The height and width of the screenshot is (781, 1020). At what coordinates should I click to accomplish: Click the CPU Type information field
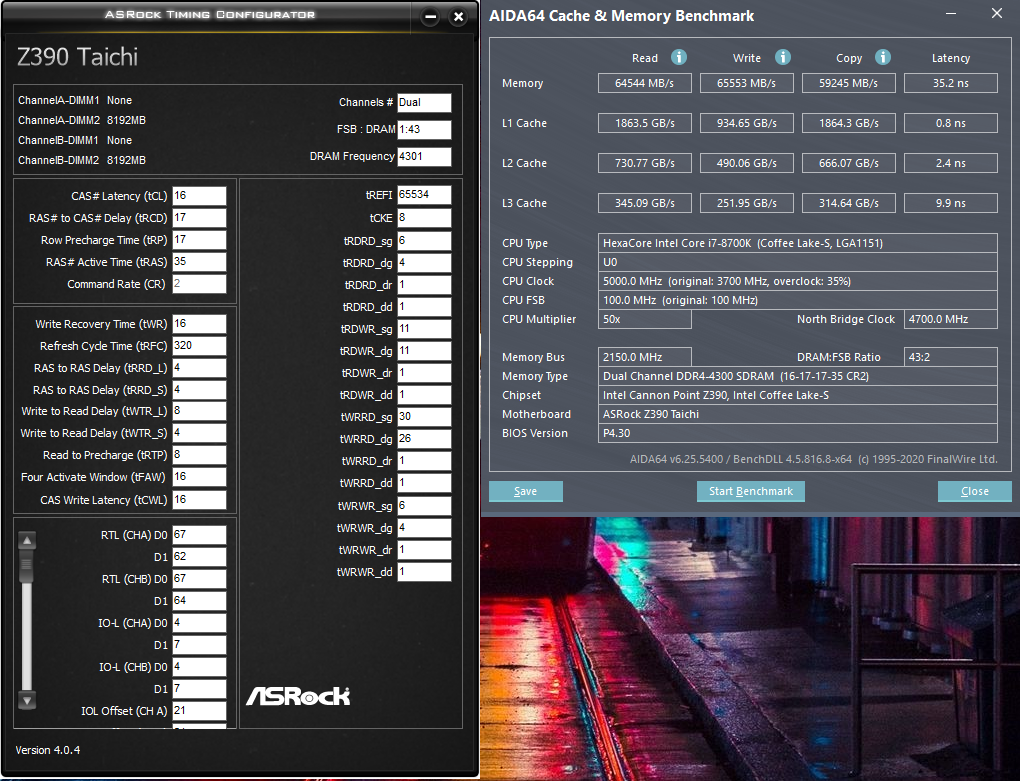coord(798,243)
